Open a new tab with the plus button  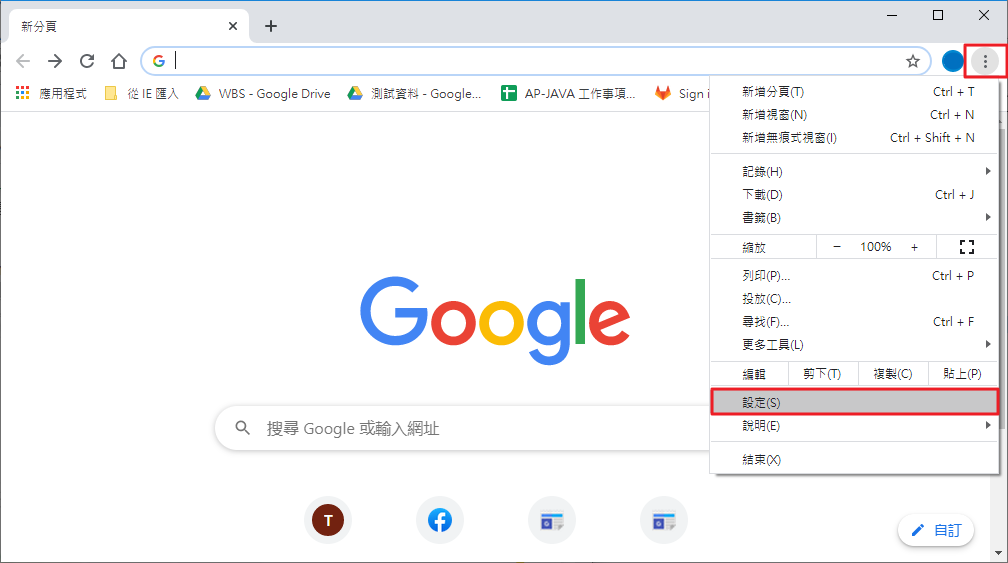coord(271,26)
